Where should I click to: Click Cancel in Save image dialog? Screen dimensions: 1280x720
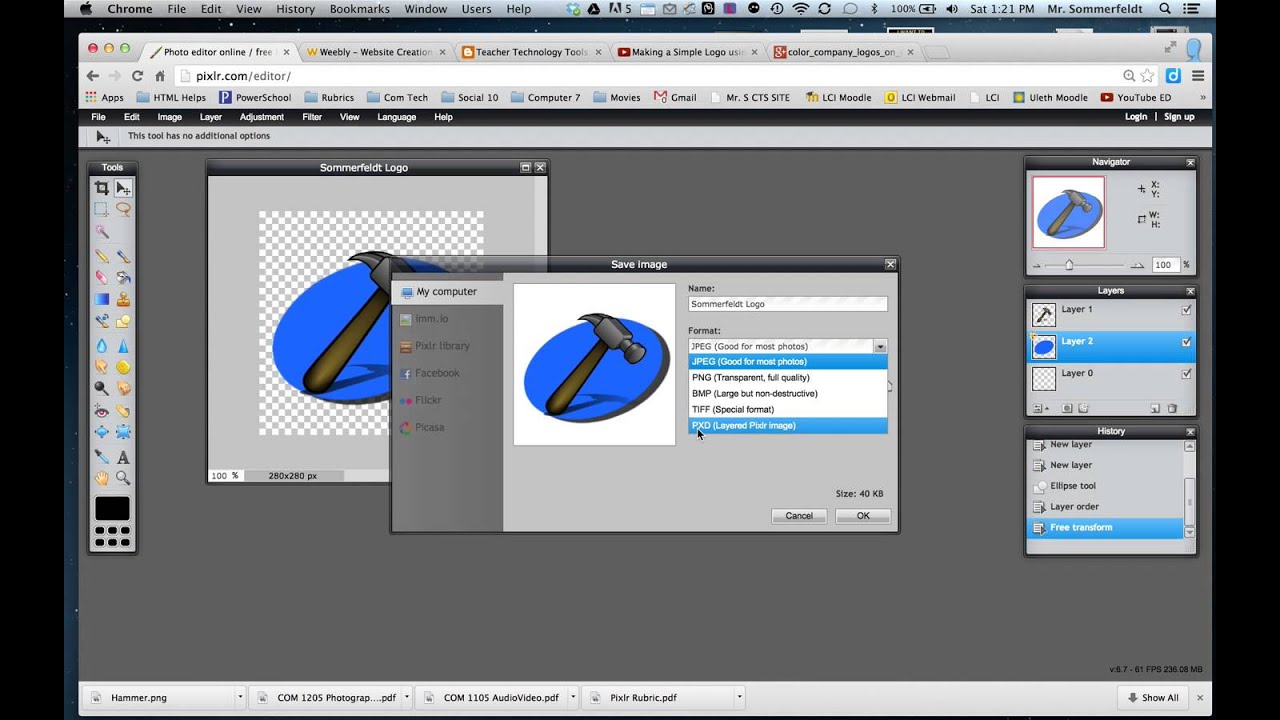[x=799, y=516]
